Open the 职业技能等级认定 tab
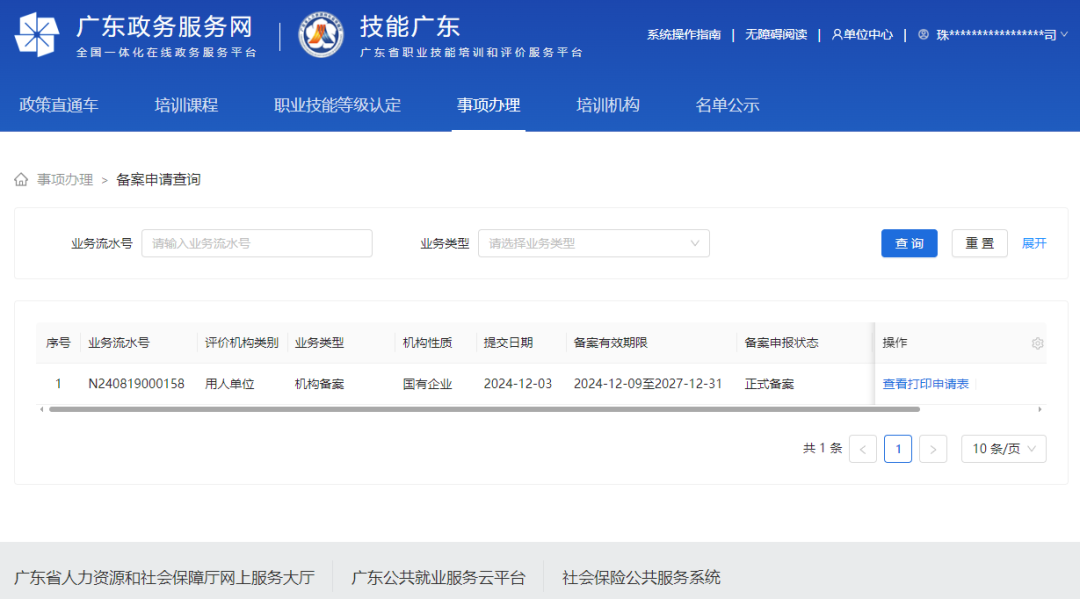 (337, 105)
